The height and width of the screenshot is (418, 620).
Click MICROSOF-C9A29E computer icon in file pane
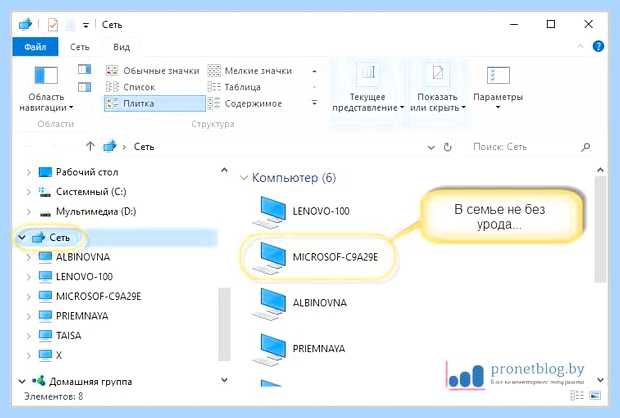pos(269,258)
